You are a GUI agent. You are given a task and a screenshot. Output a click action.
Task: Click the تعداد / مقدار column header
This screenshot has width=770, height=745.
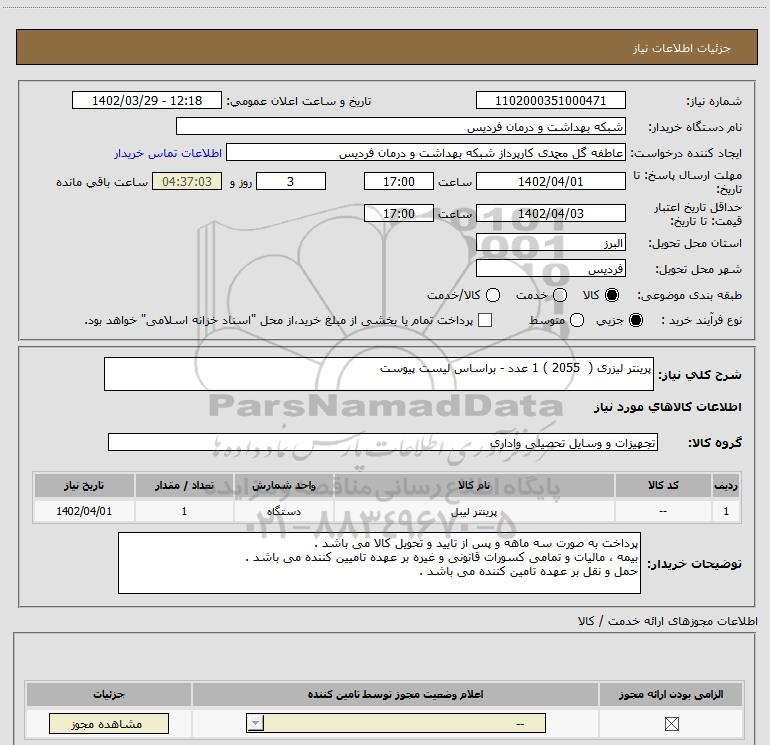point(184,485)
